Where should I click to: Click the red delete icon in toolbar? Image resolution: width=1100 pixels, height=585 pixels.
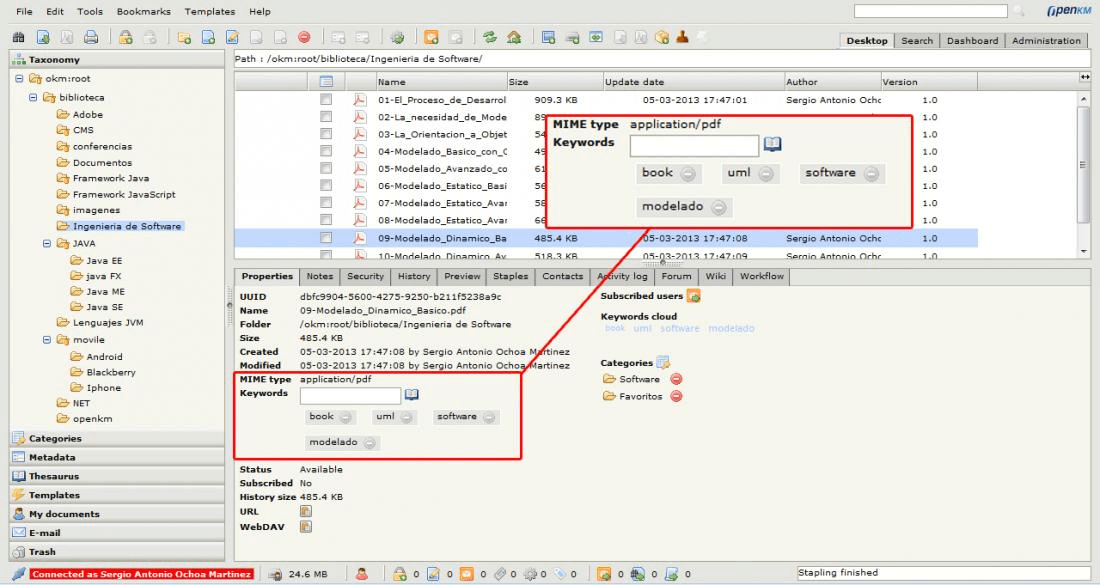click(x=304, y=37)
